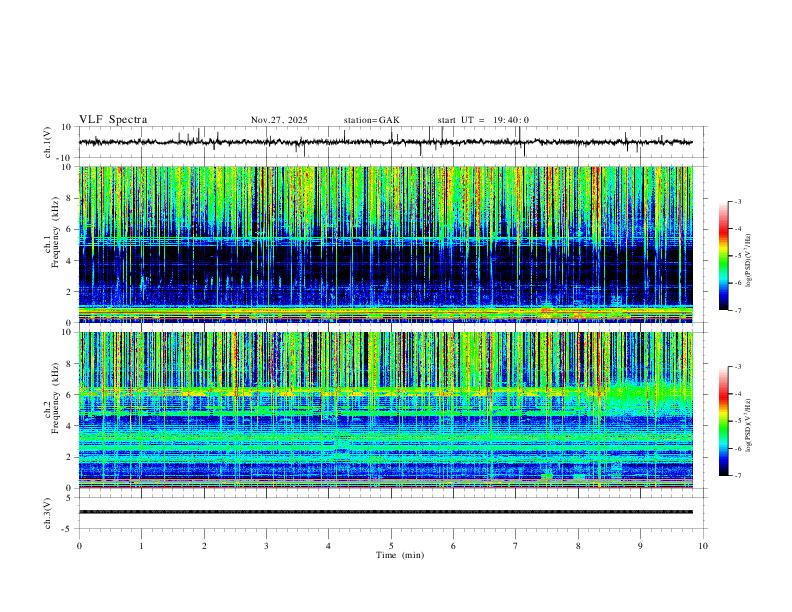Click the "start UT = 19:40:0" header text
Screen dimensions: 792x612
point(483,120)
